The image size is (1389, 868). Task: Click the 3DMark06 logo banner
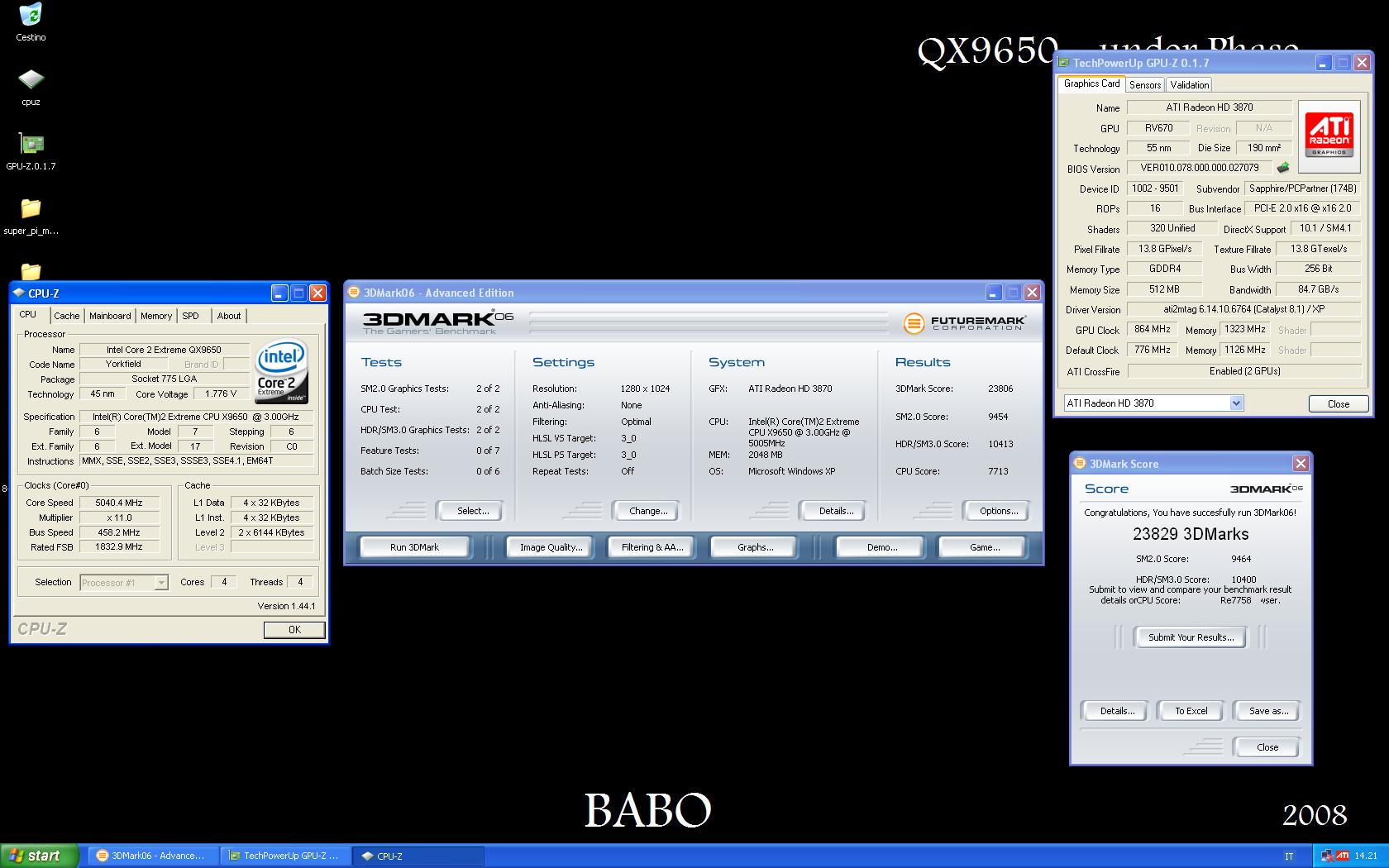[437, 322]
